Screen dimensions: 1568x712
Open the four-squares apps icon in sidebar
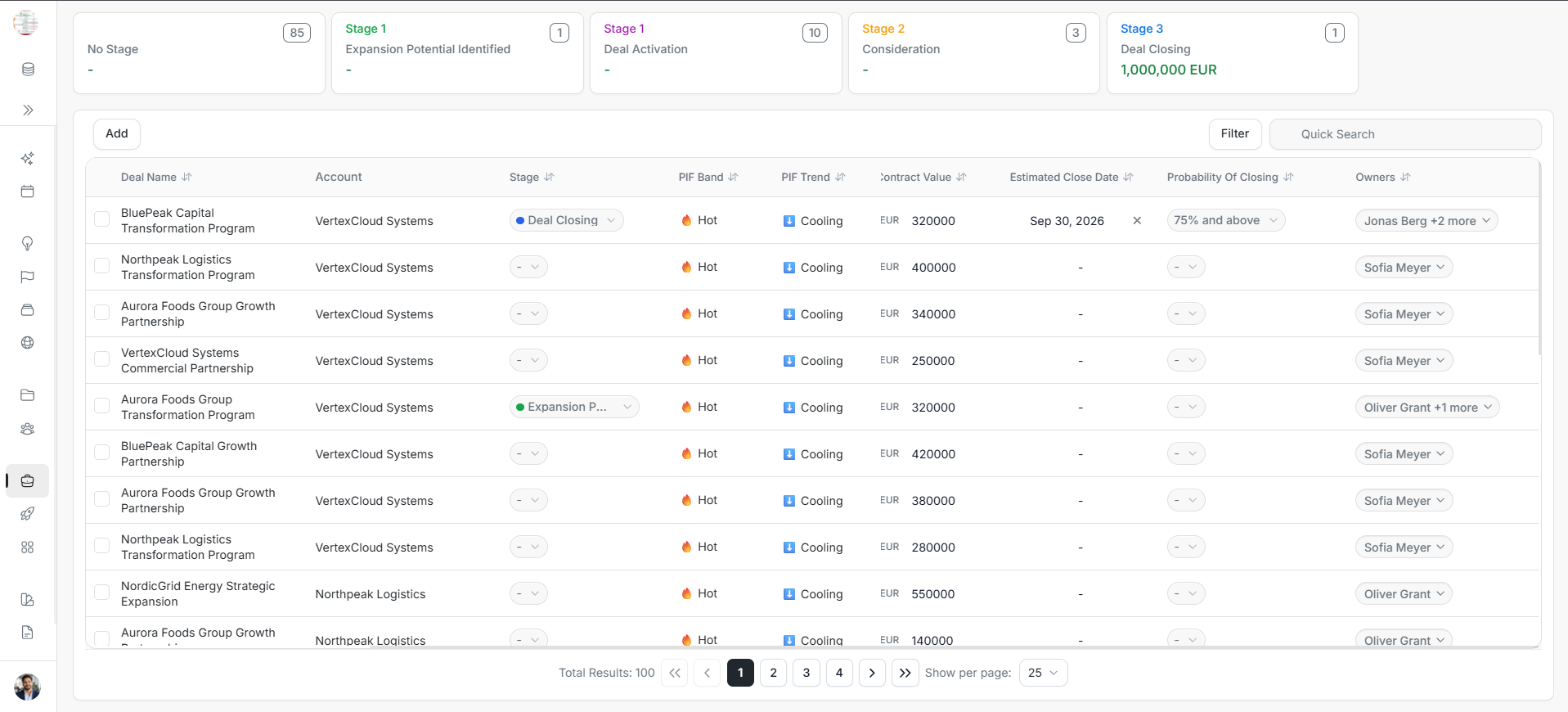[x=28, y=548]
